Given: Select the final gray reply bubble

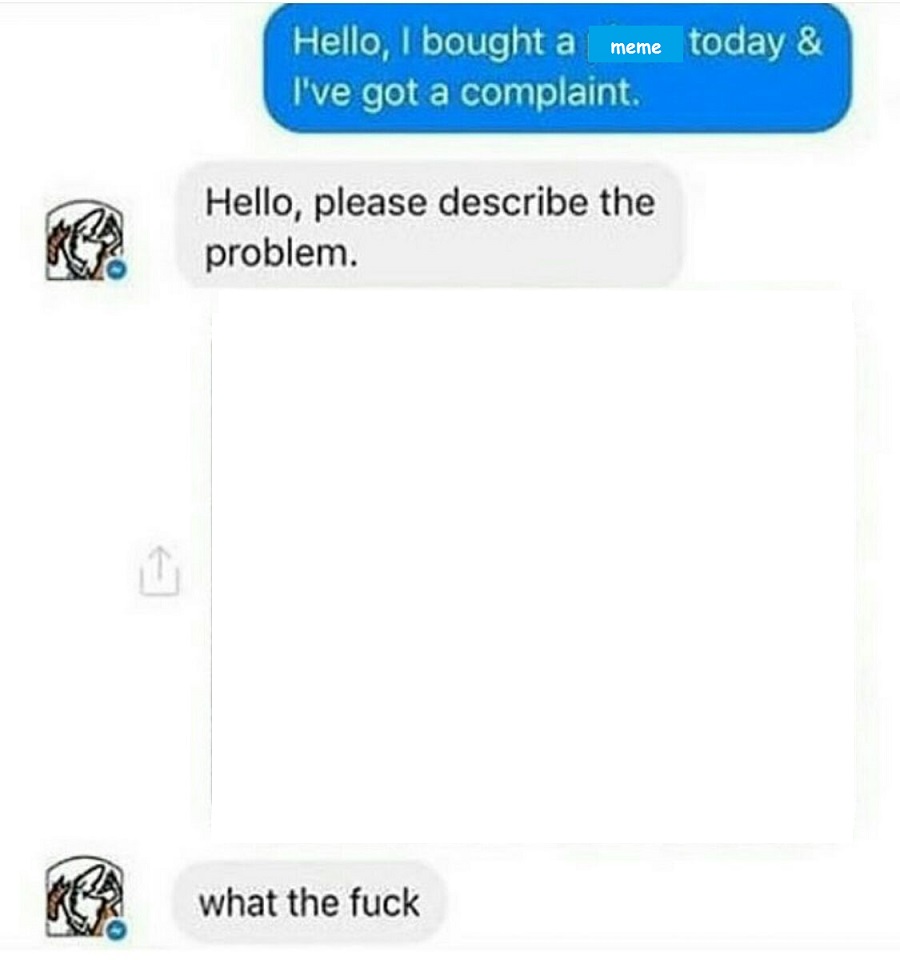Looking at the screenshot, I should click(x=309, y=902).
